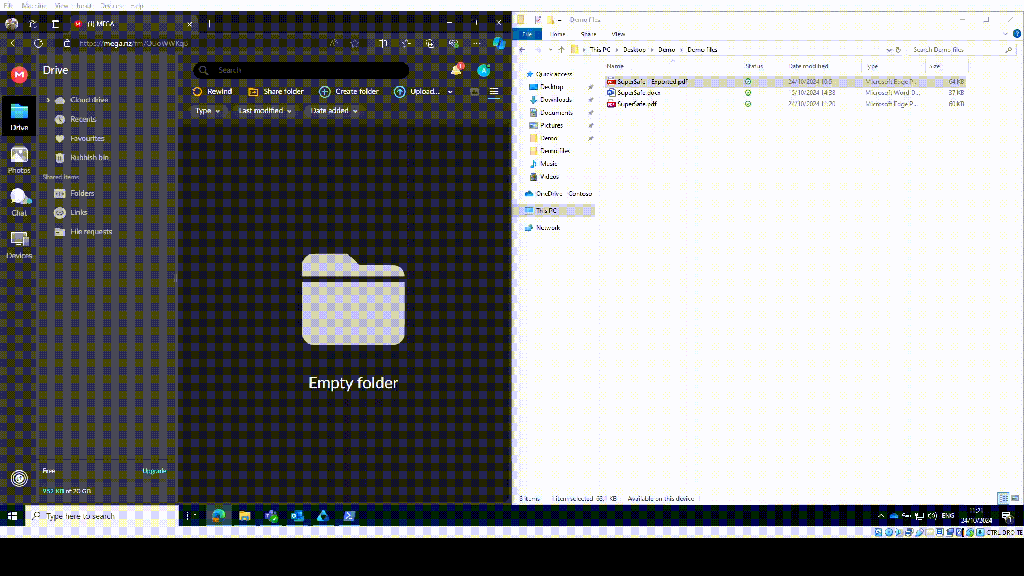Click Create folder in MEGA toolbar

tap(349, 91)
